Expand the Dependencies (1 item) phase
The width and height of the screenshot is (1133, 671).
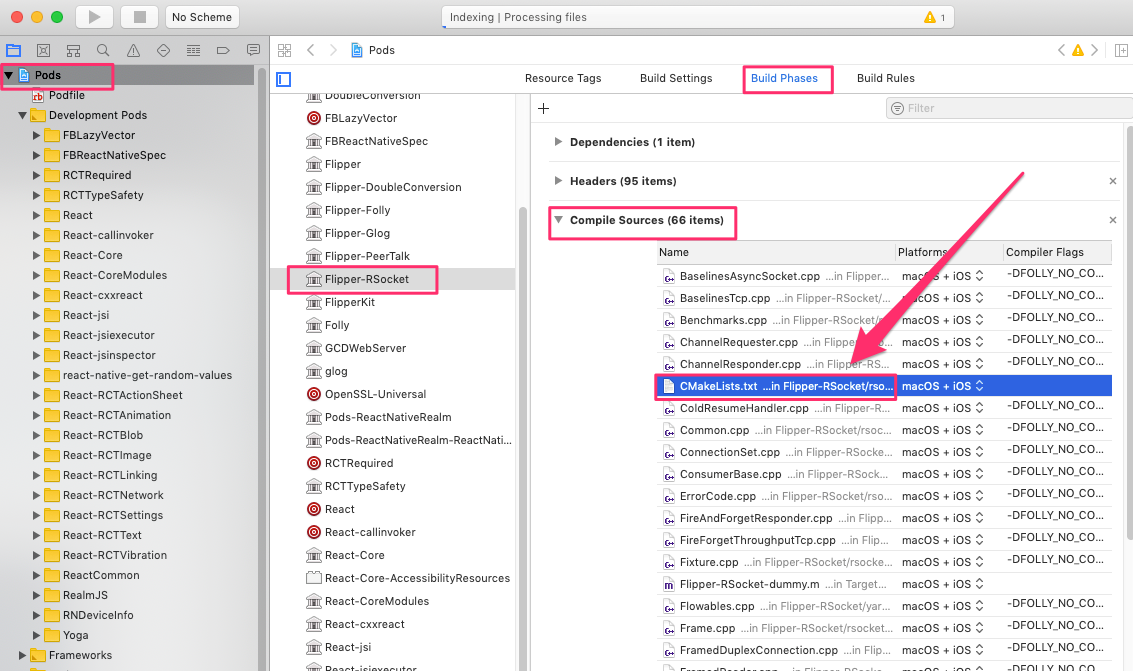coord(558,142)
